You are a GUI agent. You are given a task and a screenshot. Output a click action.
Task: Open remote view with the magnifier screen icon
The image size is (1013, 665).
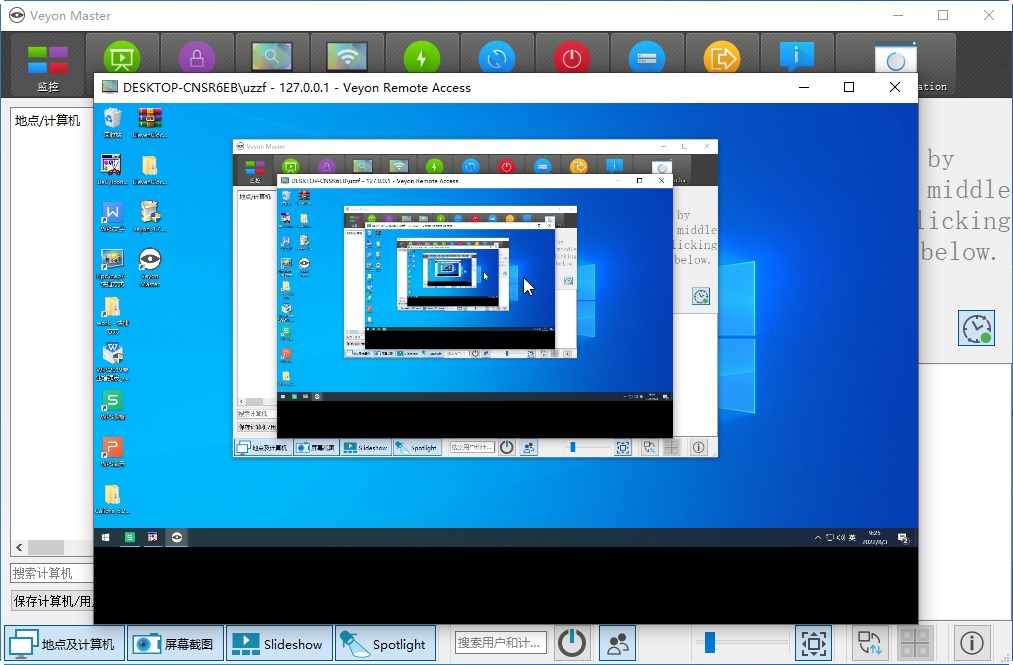[272, 58]
